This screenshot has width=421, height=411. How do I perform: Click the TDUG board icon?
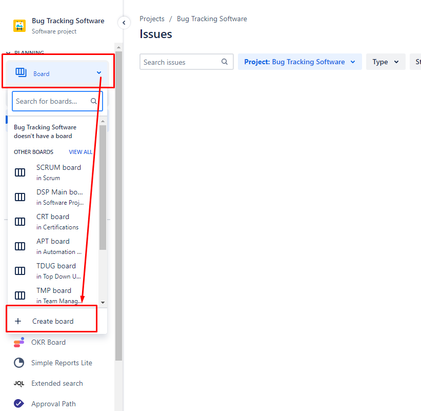(x=20, y=271)
